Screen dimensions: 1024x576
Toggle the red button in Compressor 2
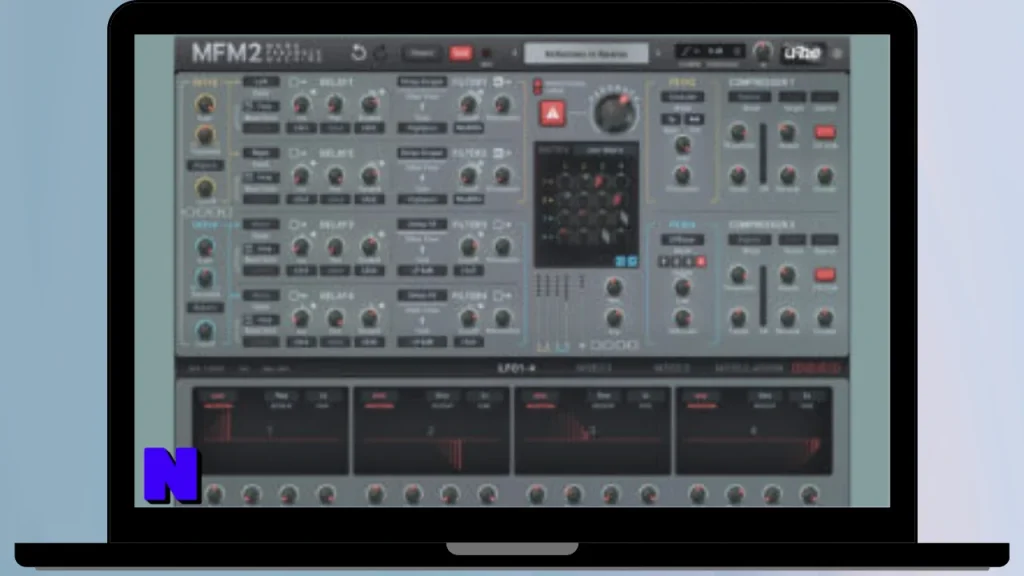point(825,274)
